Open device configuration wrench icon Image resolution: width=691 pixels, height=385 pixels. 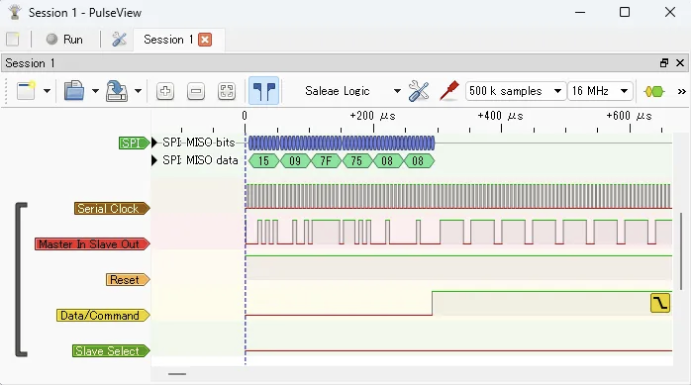[418, 91]
